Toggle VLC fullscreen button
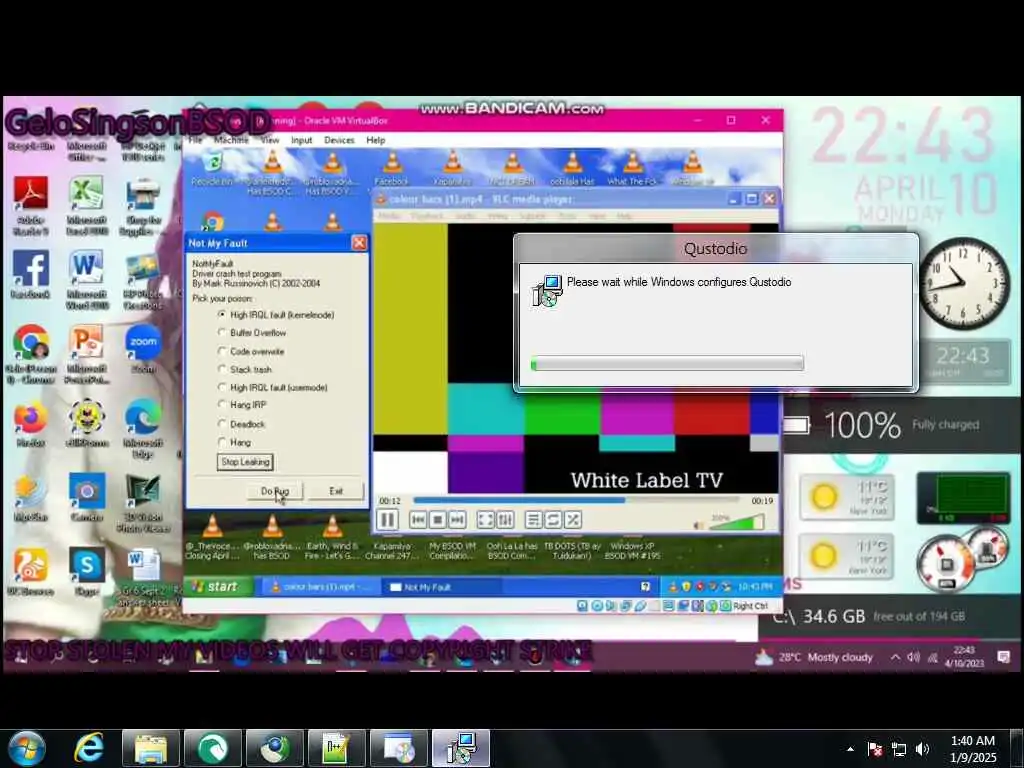Viewport: 1024px width, 768px height. pos(485,520)
